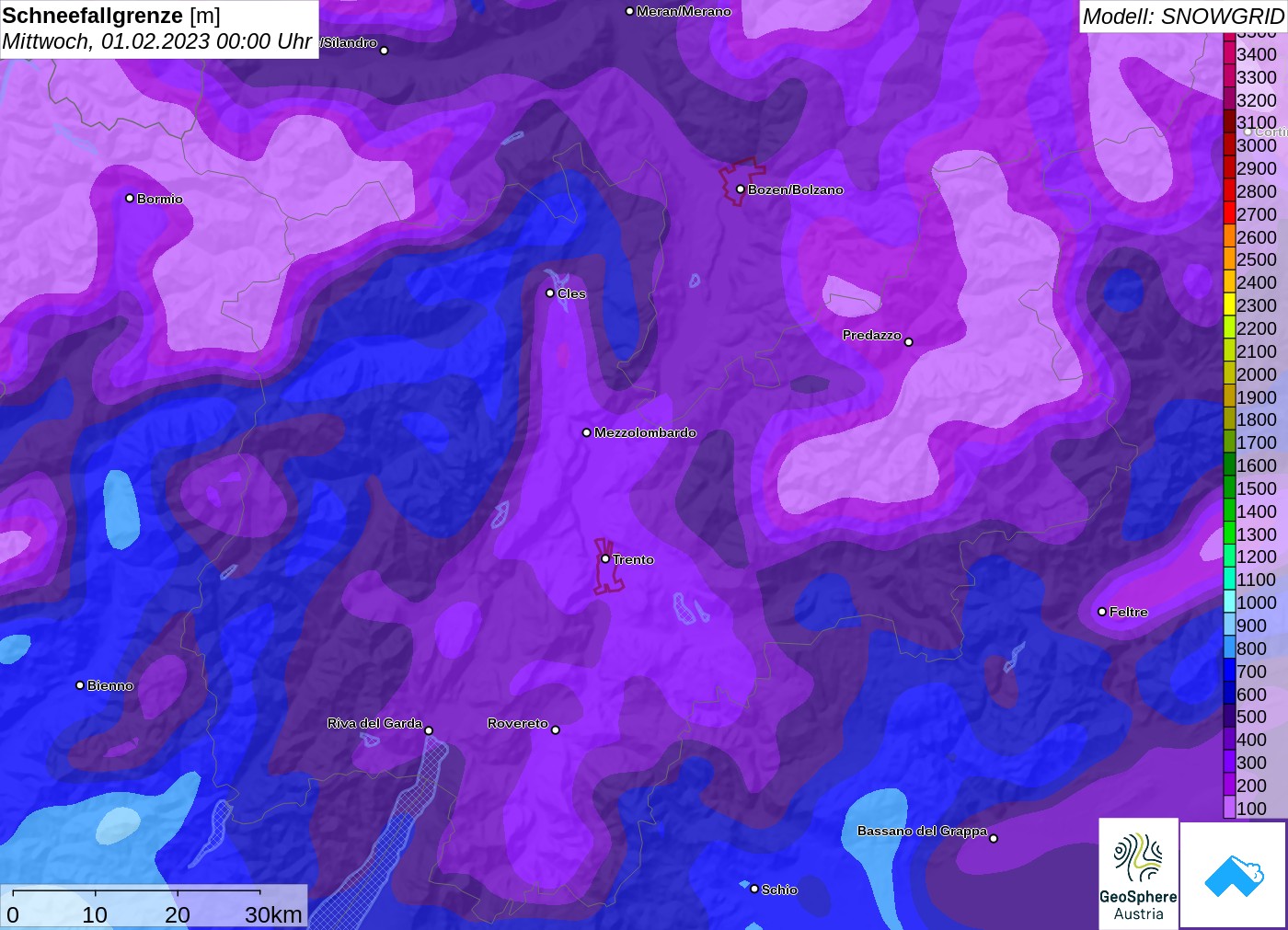Select the 10 label on the scale bar
Image resolution: width=1288 pixels, height=930 pixels.
[x=95, y=914]
